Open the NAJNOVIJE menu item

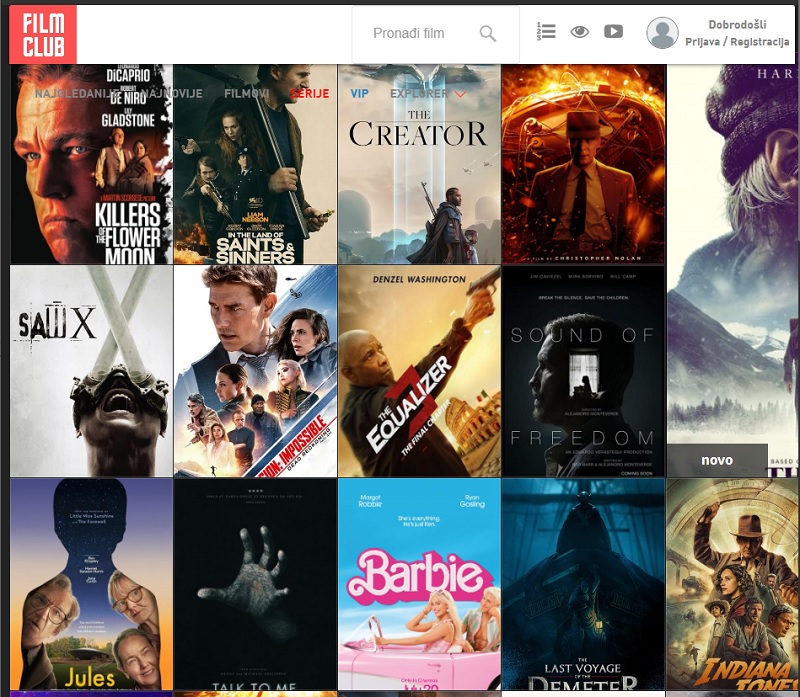(x=171, y=94)
